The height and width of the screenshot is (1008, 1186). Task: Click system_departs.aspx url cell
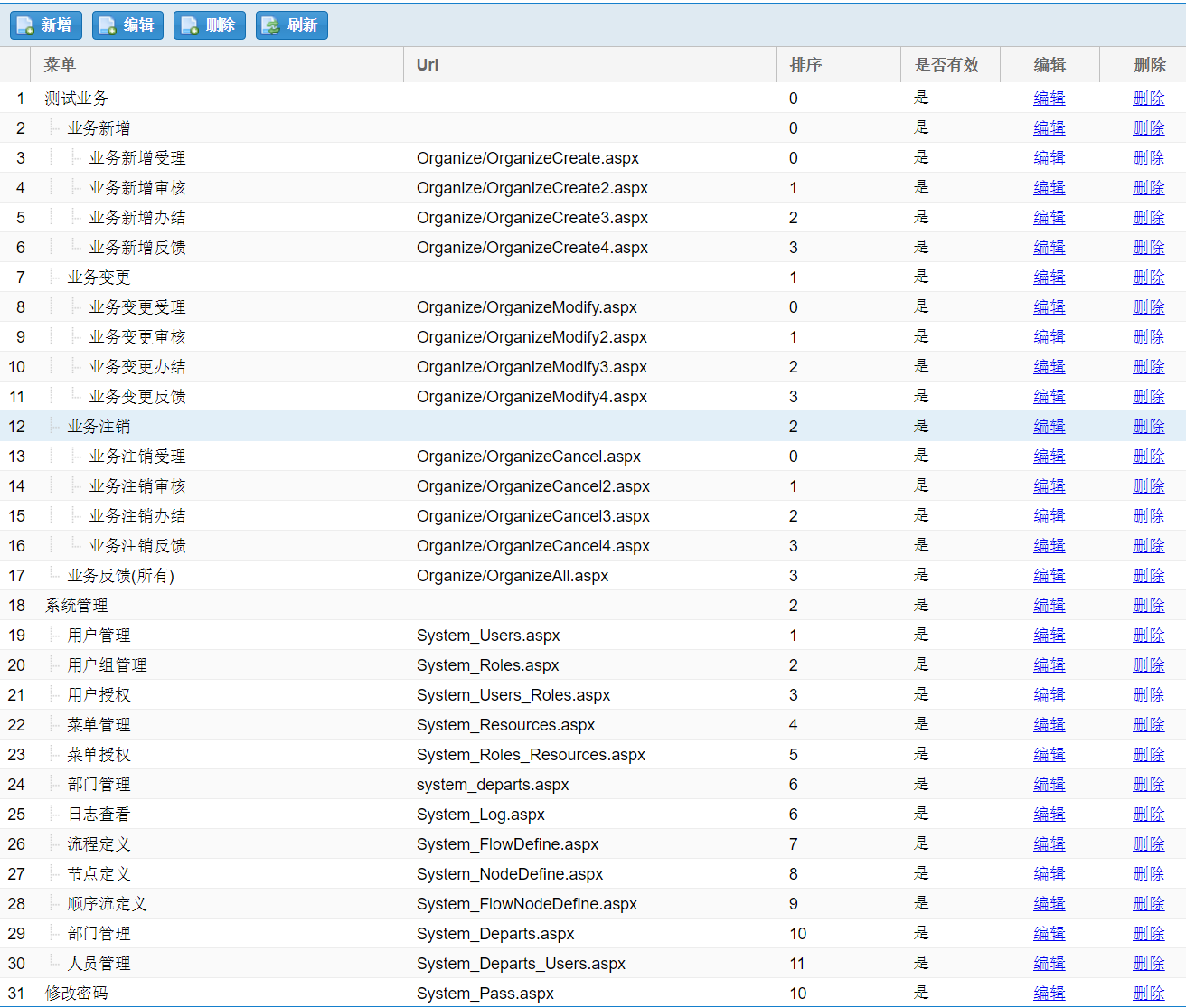tap(493, 785)
